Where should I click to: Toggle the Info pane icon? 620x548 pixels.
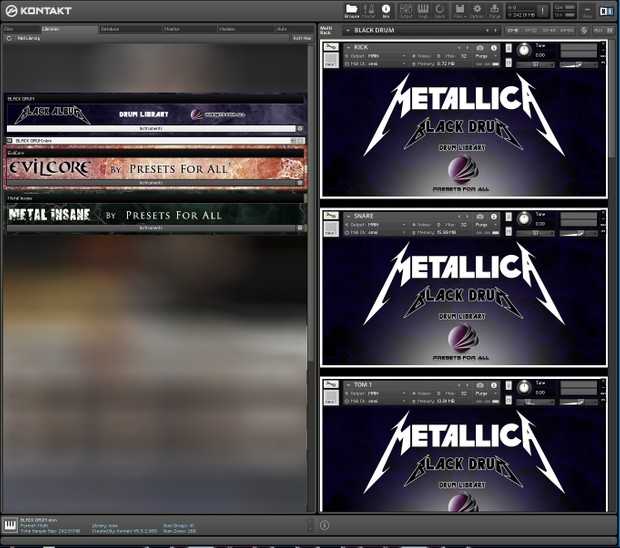(x=386, y=11)
